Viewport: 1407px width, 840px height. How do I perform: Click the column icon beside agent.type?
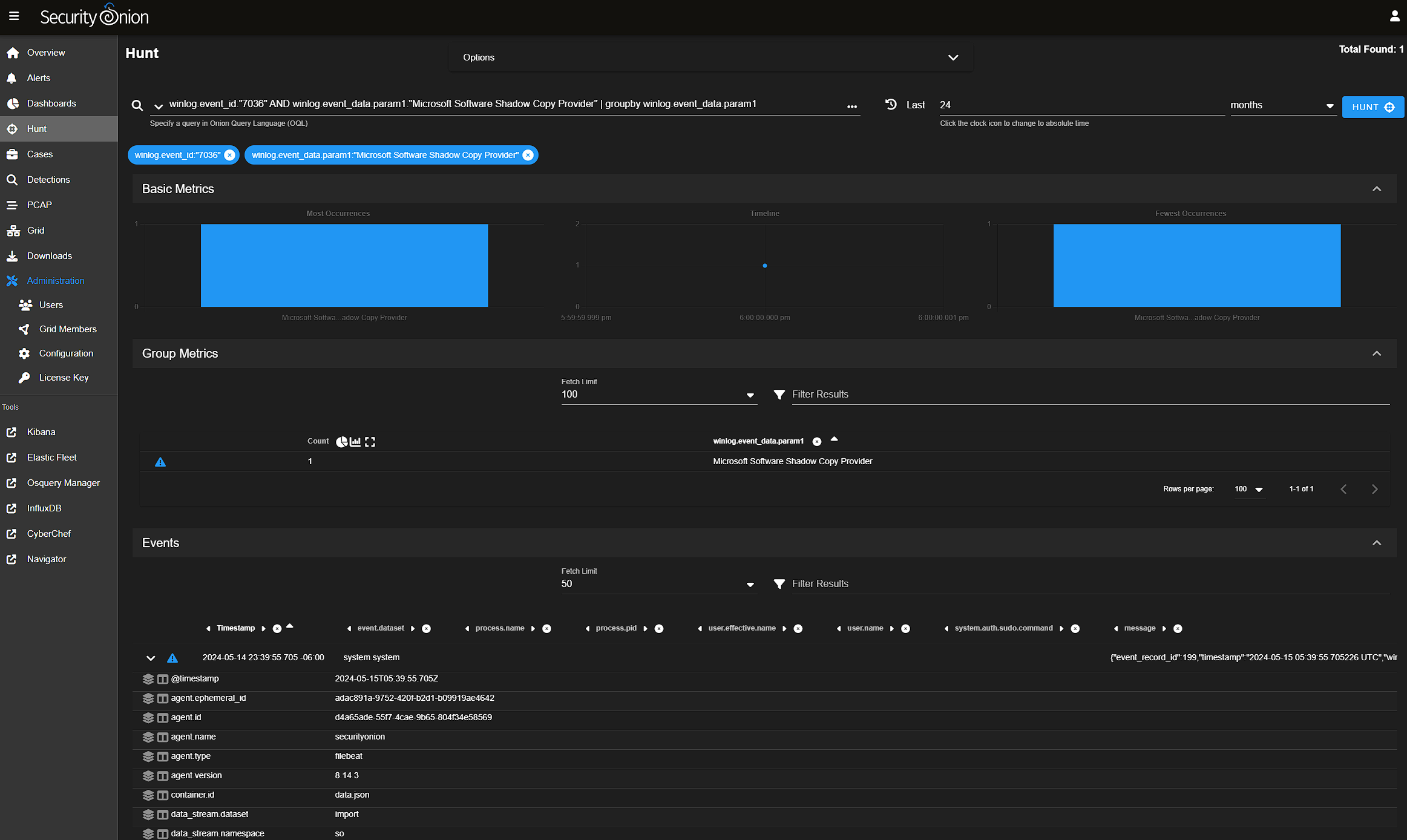point(162,756)
